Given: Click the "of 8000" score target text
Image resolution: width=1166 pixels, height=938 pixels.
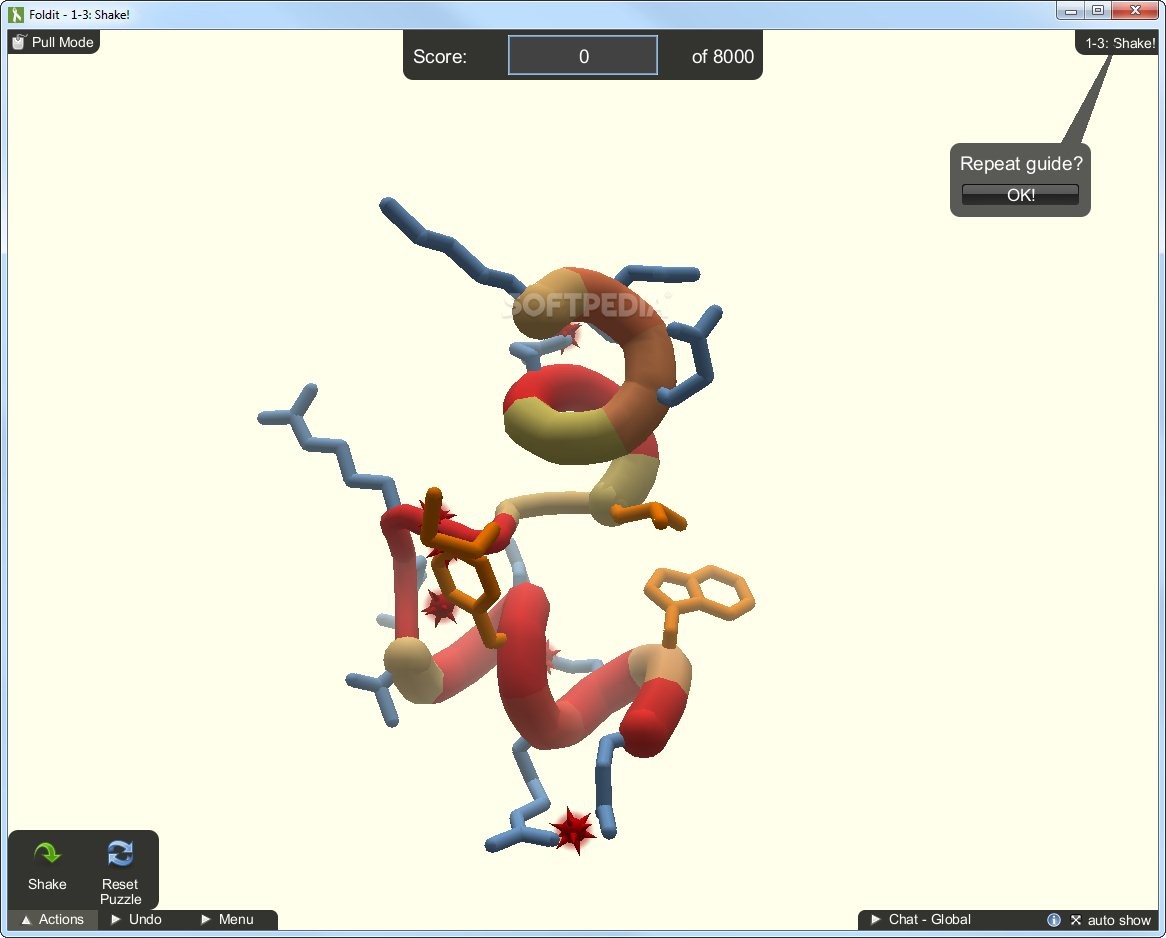Looking at the screenshot, I should click(x=723, y=57).
